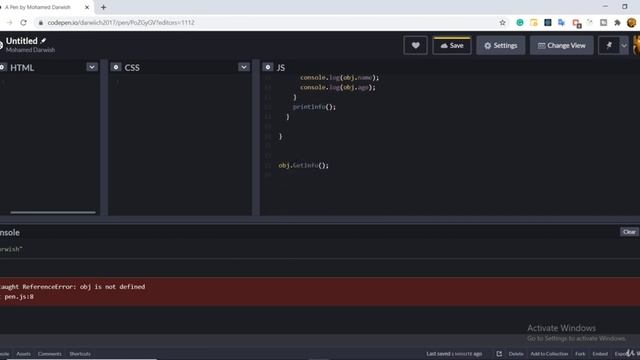Click the console.log(obj.age); line
The width and height of the screenshot is (640, 360).
click(338, 87)
